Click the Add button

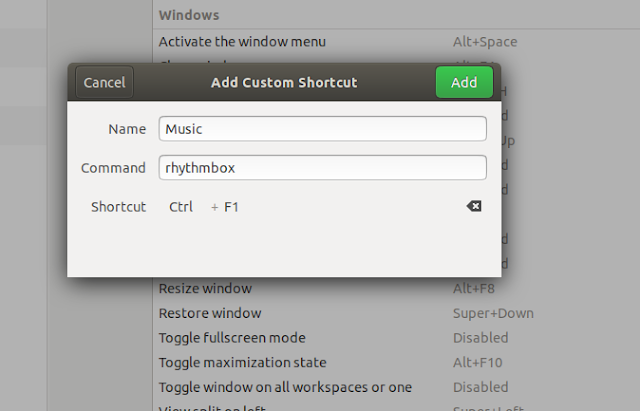464,82
